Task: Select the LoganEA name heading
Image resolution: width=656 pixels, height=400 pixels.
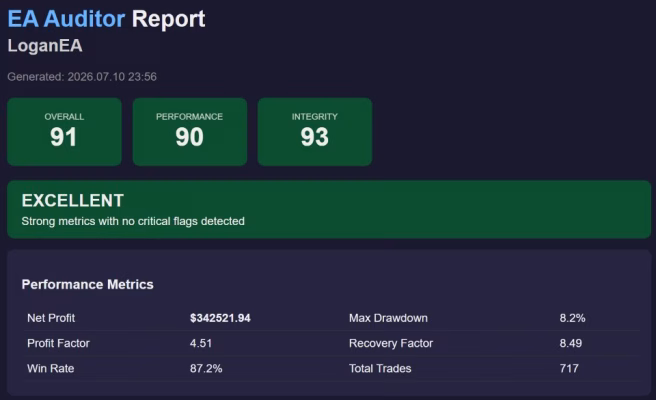Action: (45, 46)
